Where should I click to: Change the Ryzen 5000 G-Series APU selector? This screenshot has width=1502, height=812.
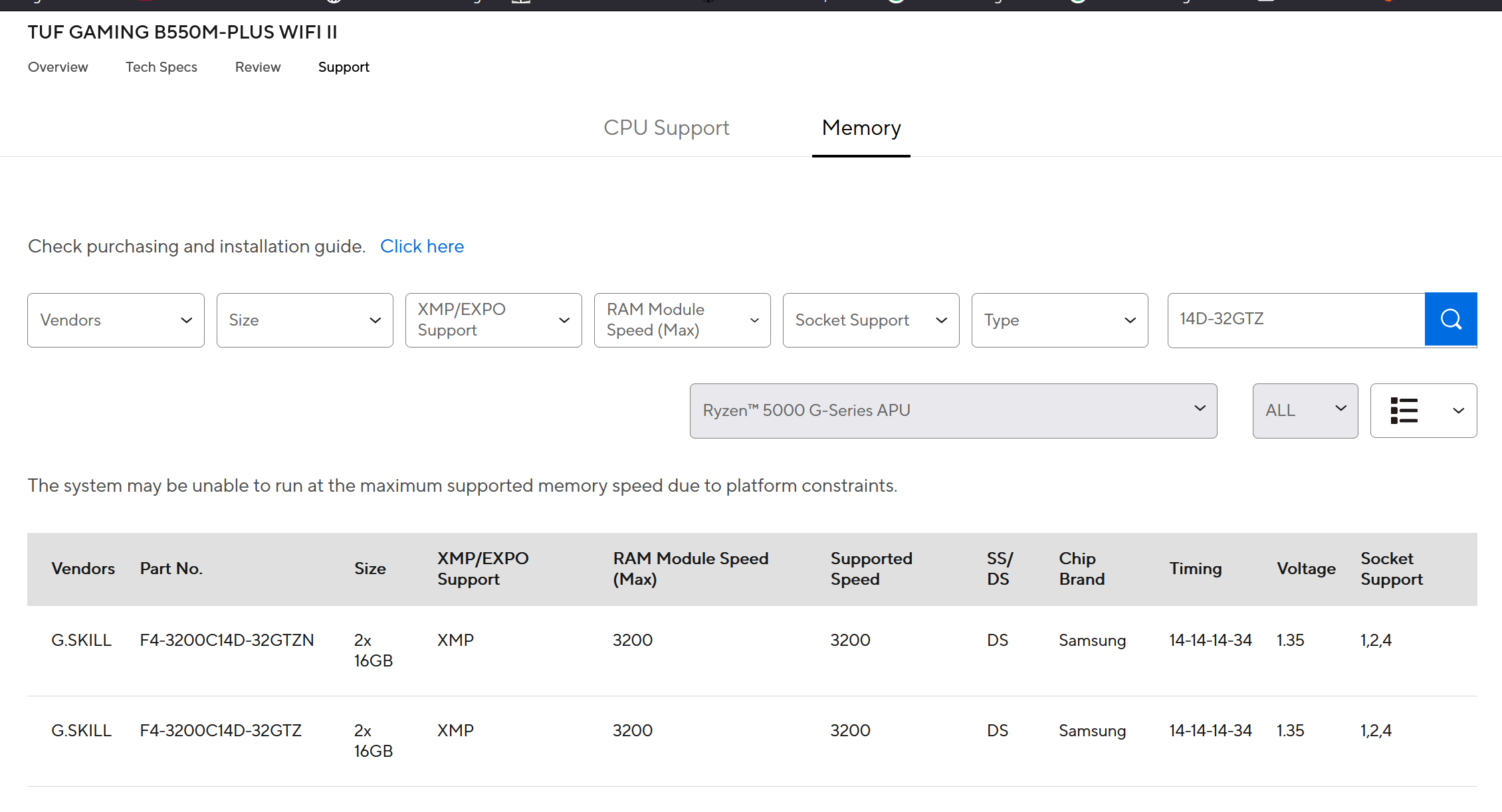click(953, 411)
